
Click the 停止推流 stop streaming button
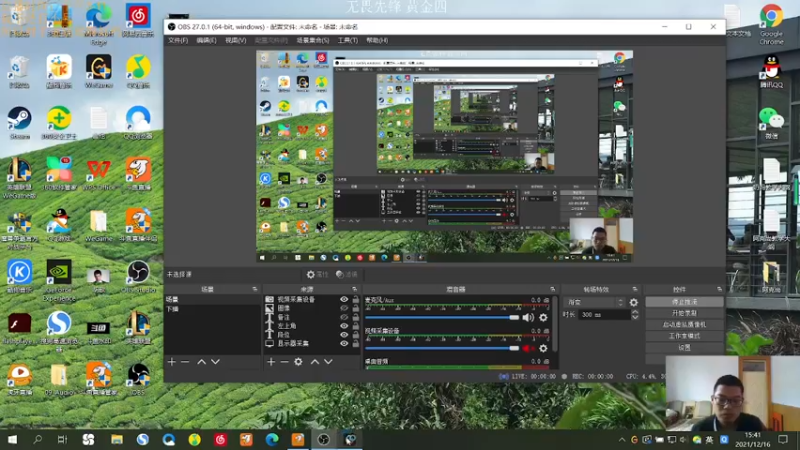point(684,302)
